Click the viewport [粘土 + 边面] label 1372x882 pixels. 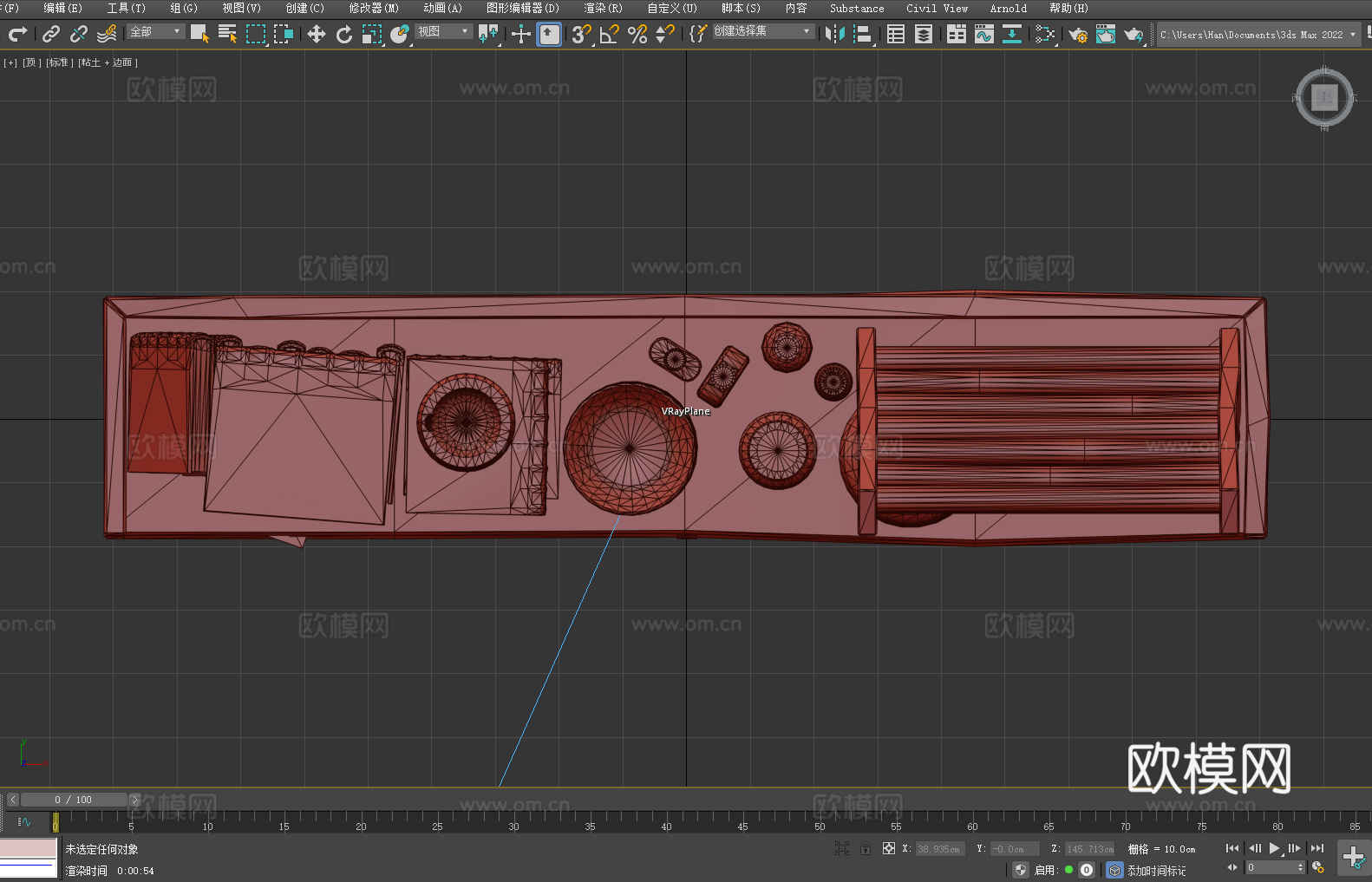[x=108, y=62]
